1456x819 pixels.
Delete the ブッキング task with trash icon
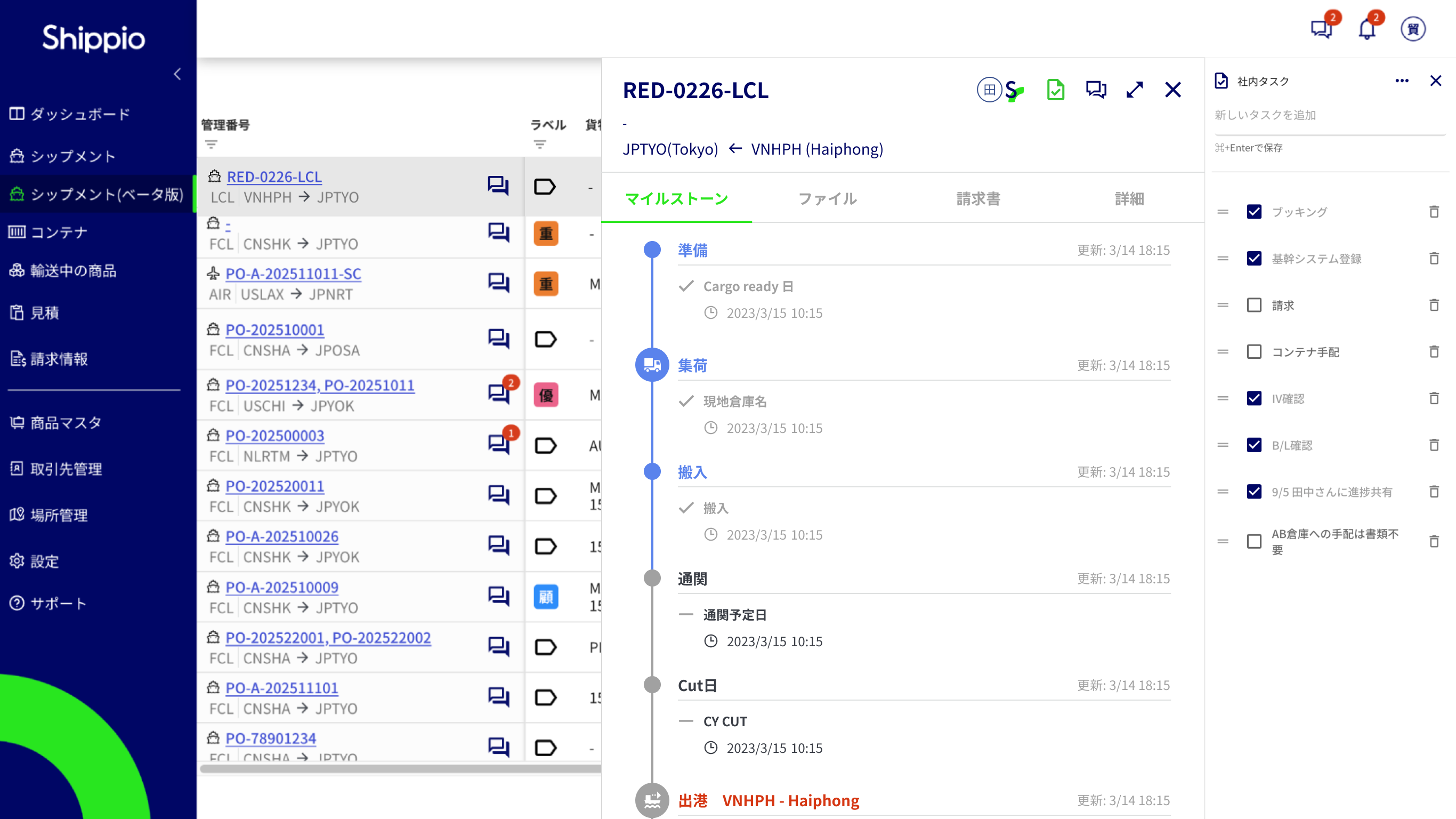click(1434, 212)
